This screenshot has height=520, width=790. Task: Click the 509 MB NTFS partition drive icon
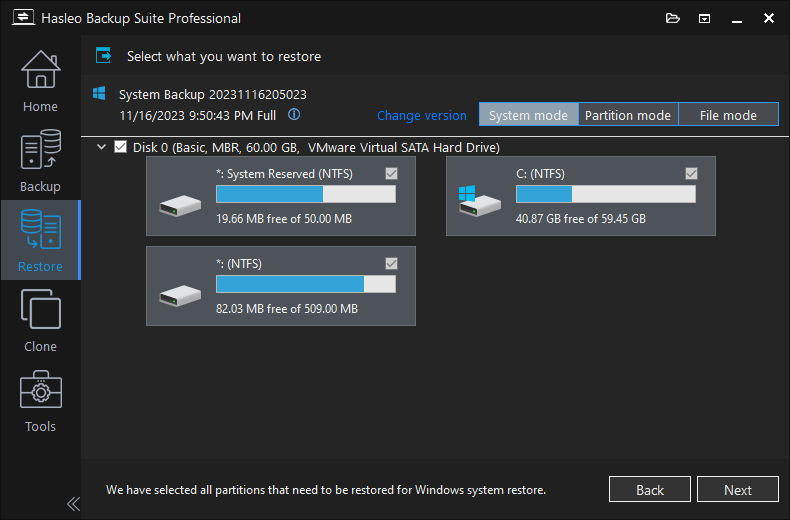point(180,296)
